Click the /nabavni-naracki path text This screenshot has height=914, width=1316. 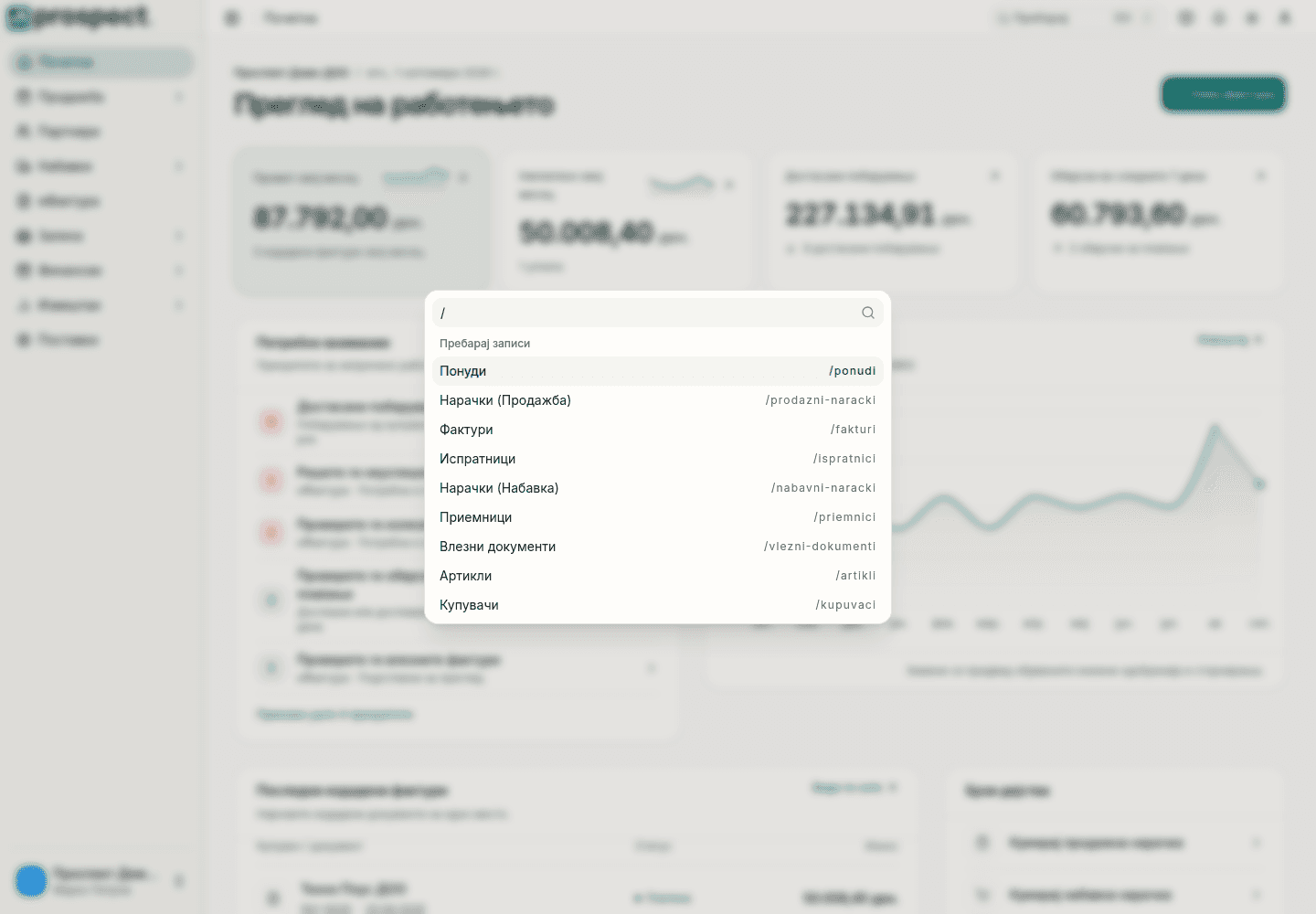(823, 488)
